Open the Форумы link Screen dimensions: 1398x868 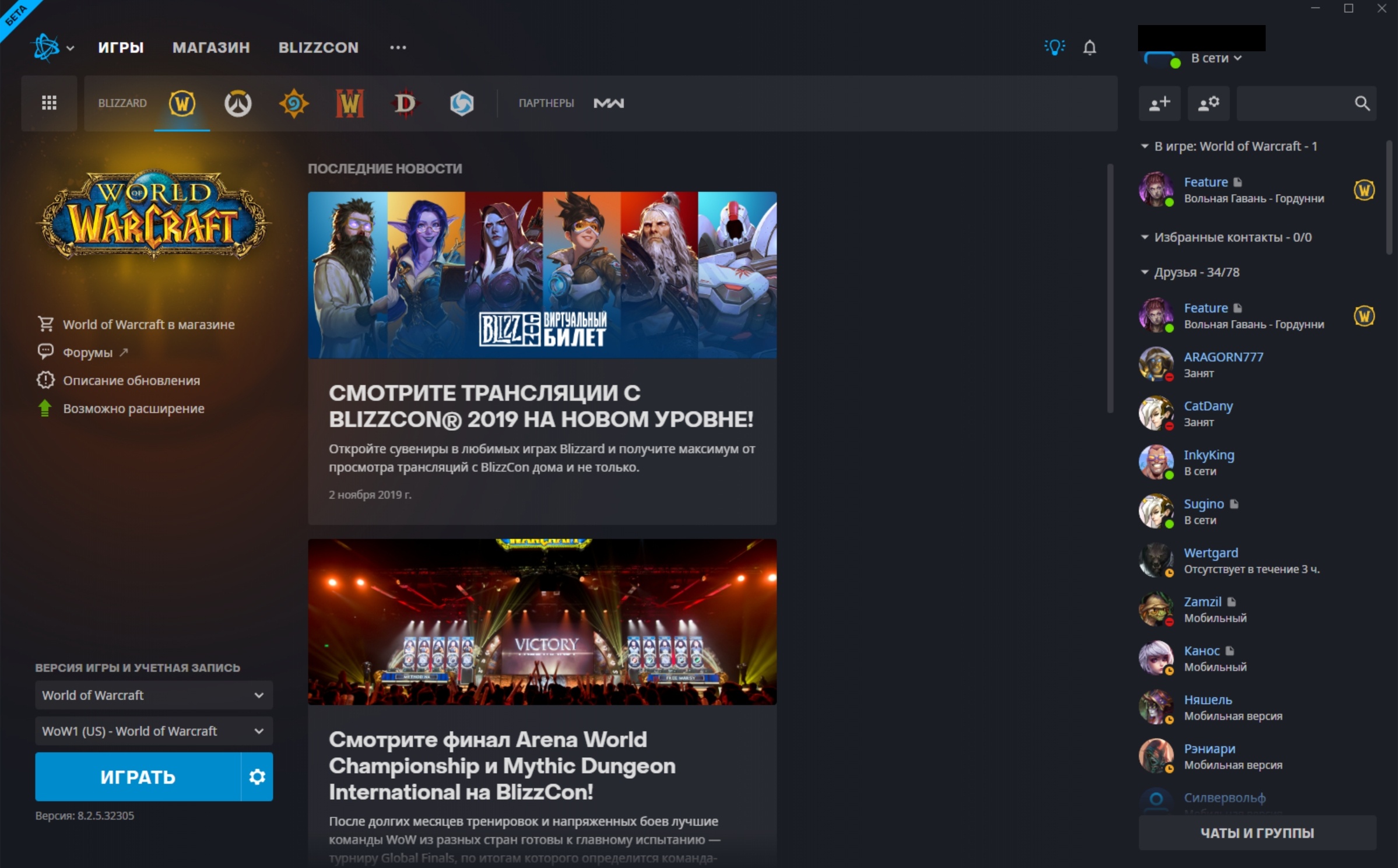click(x=87, y=352)
